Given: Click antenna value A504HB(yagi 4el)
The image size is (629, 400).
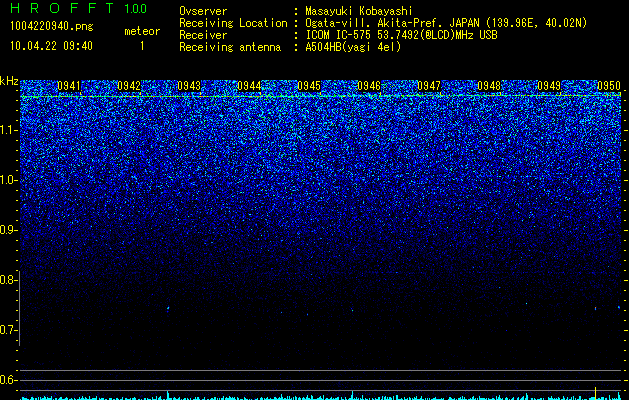Looking at the screenshot, I should [353, 47].
